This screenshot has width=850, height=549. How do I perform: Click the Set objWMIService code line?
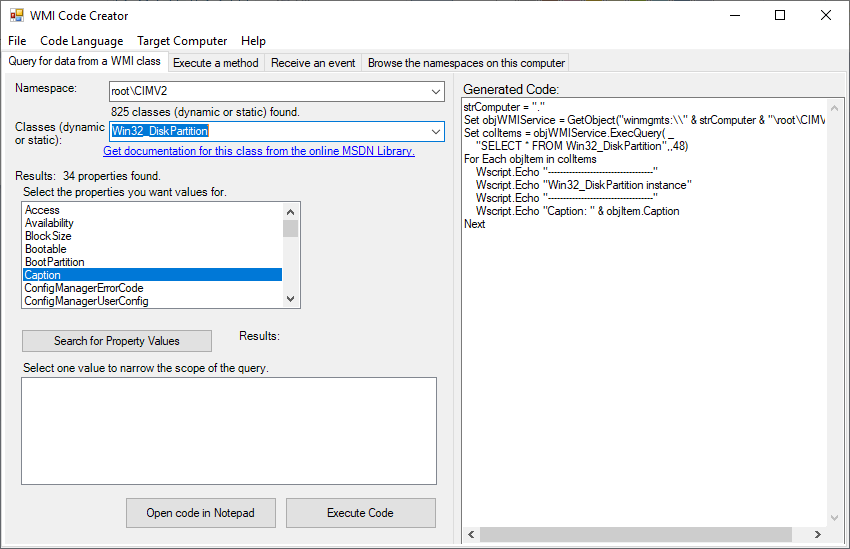645,120
